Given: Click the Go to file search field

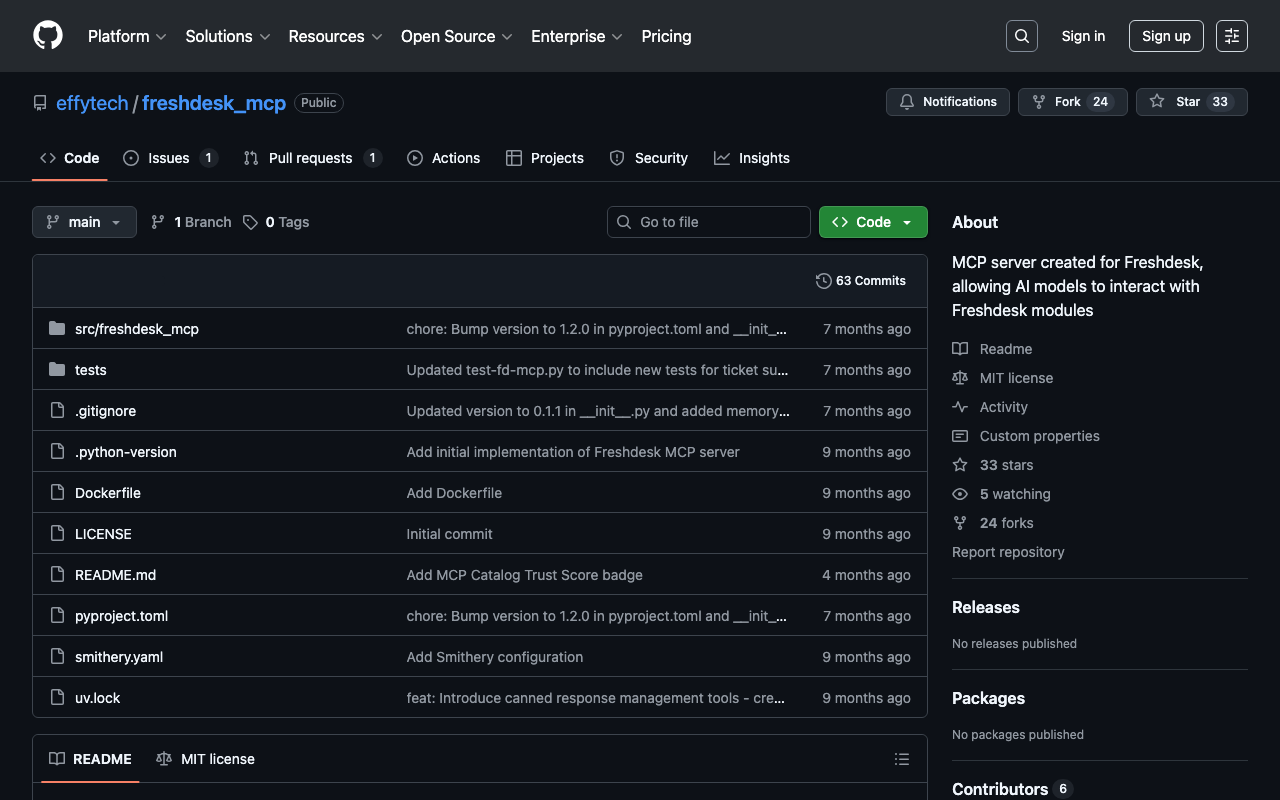Looking at the screenshot, I should pos(709,222).
